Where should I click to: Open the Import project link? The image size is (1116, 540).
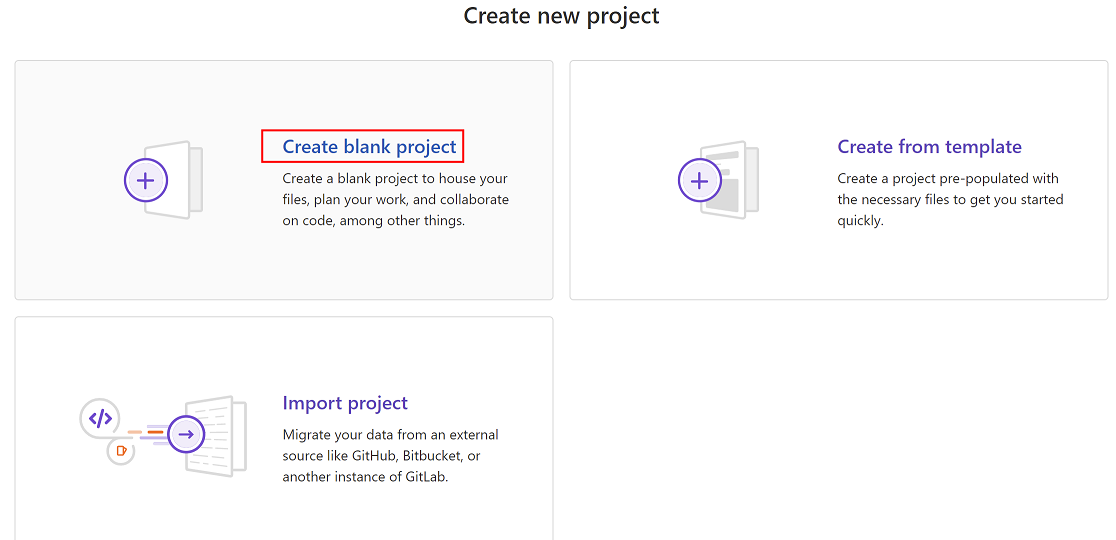pyautogui.click(x=345, y=403)
